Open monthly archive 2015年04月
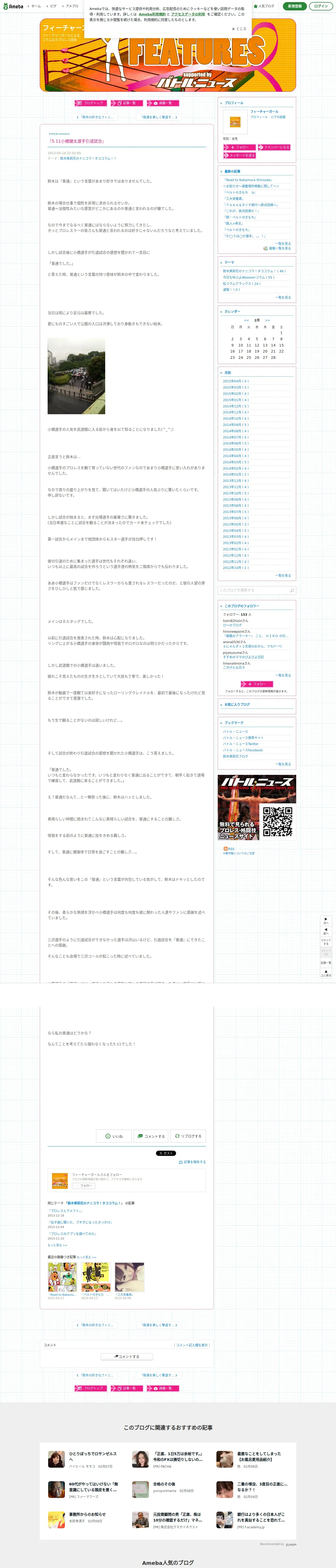 click(236, 382)
